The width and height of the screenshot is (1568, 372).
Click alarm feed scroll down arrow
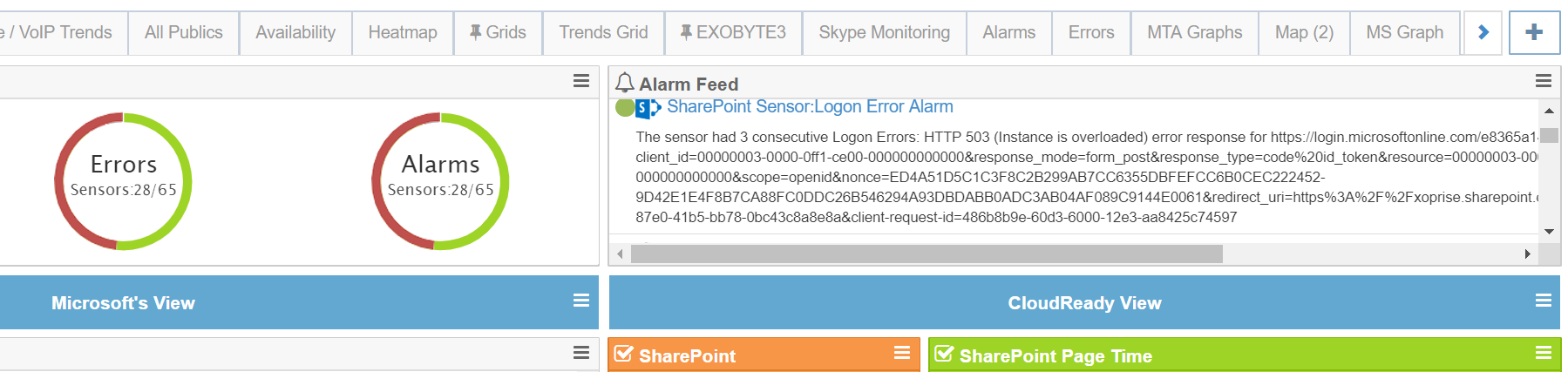coord(1549,232)
